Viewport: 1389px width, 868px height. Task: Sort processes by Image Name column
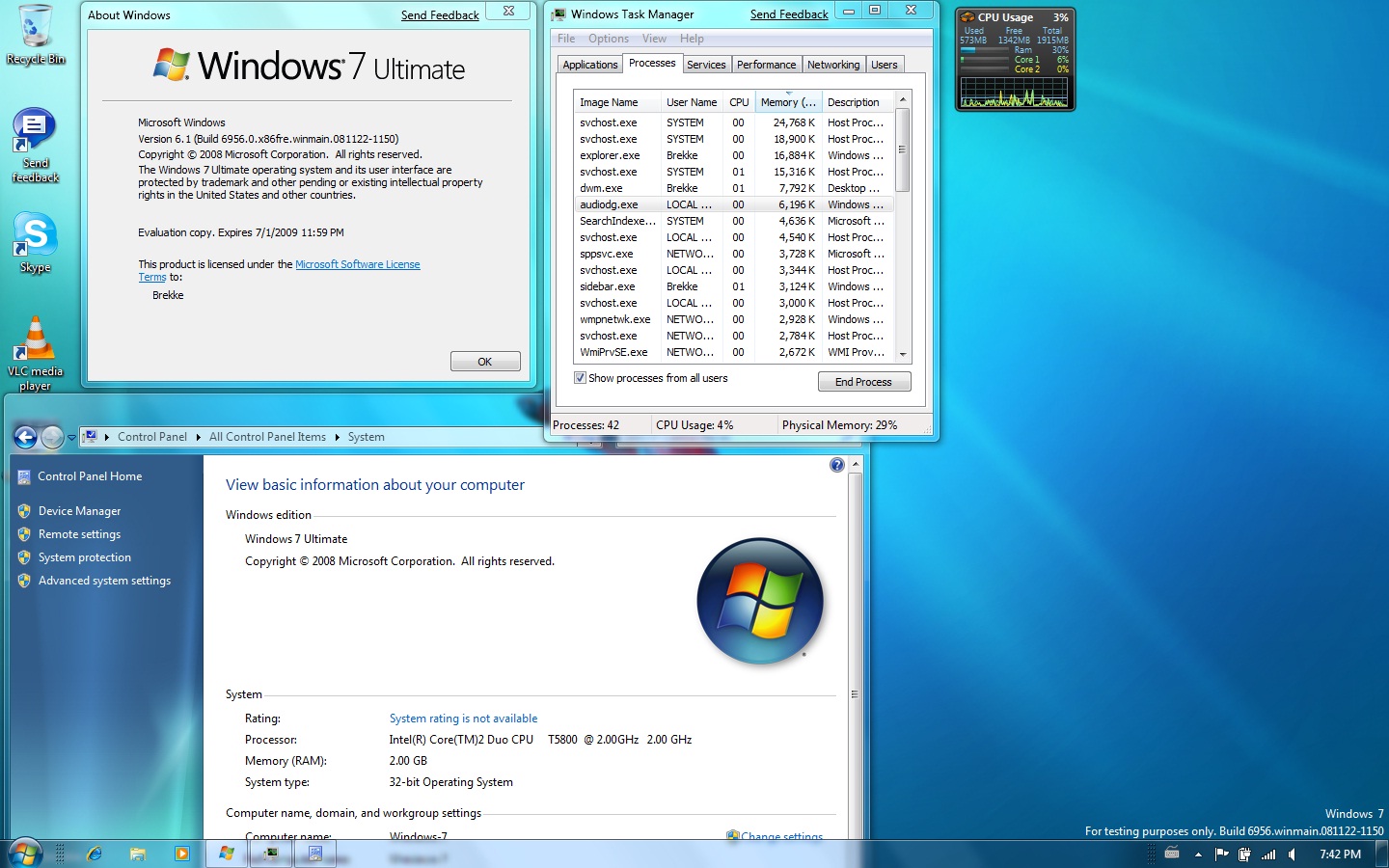(616, 102)
